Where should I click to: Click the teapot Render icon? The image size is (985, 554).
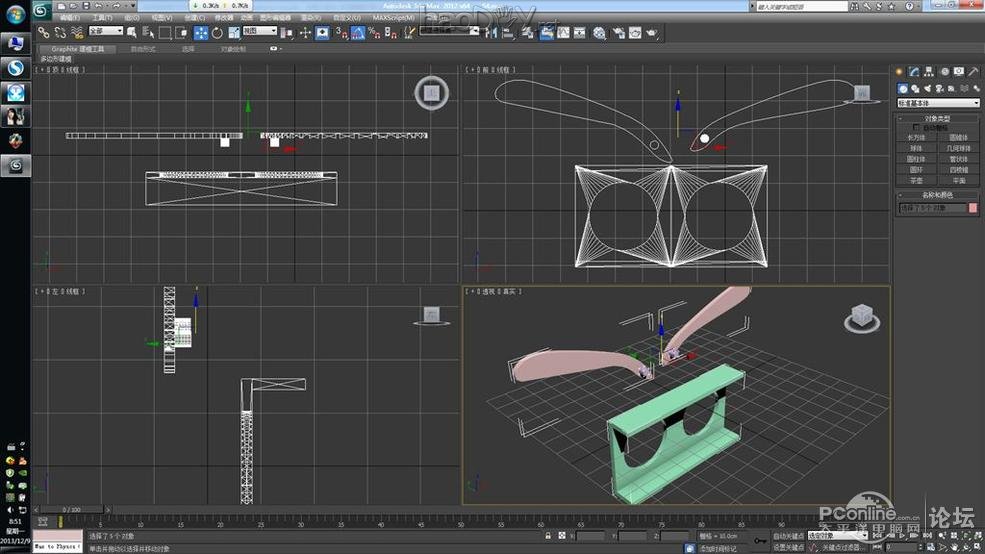point(651,32)
